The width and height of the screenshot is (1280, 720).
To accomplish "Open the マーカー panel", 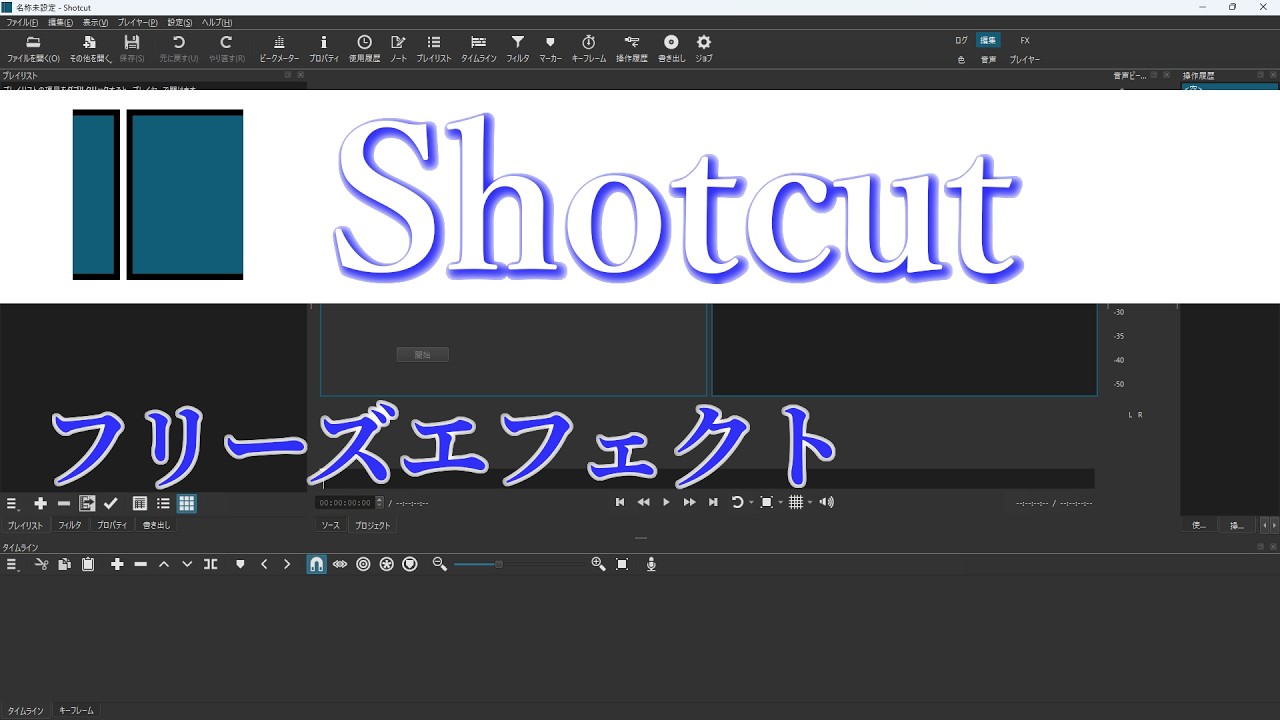I will point(550,48).
